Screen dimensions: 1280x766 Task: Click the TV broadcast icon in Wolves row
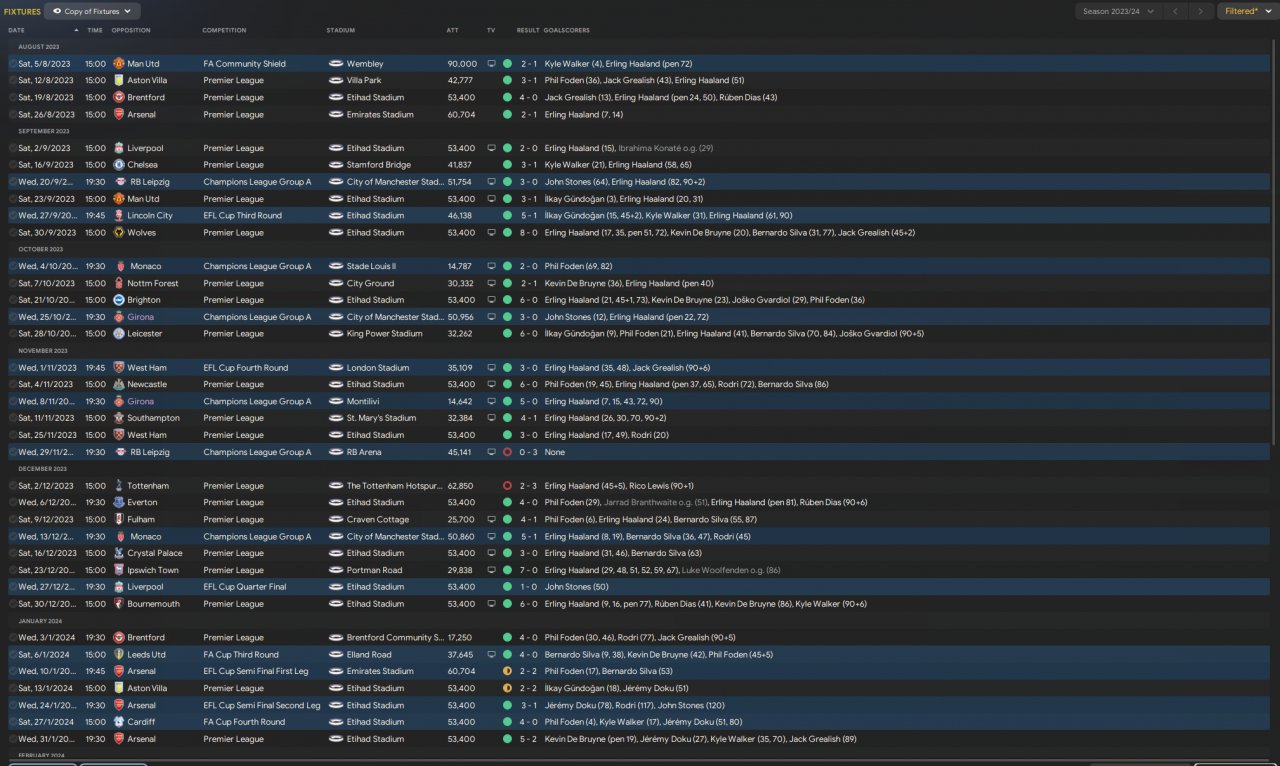click(x=491, y=233)
